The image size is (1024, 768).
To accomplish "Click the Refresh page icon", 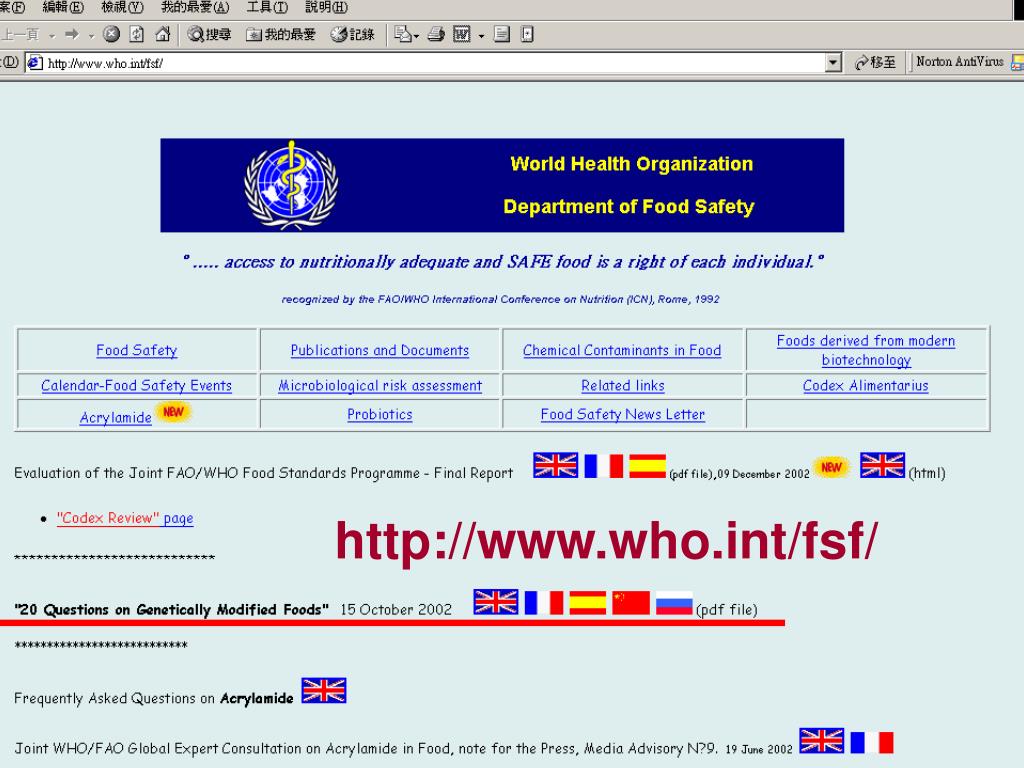I will click(136, 34).
